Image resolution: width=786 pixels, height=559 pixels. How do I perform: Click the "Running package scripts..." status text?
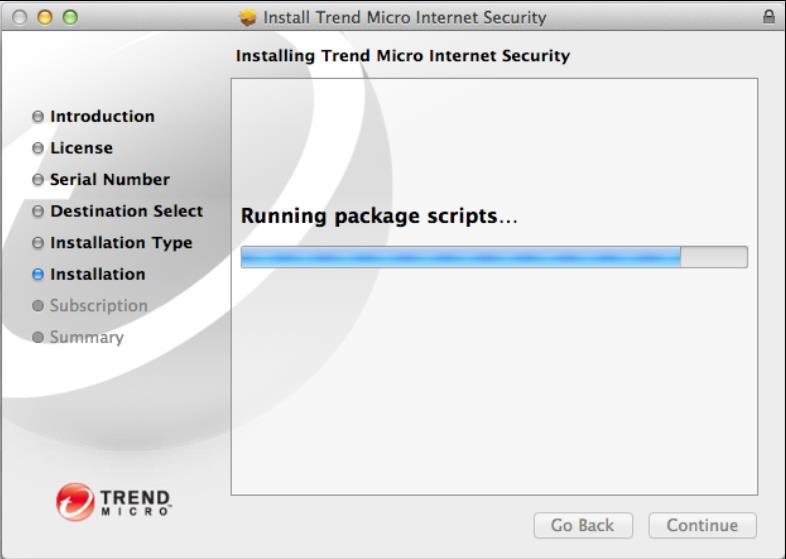click(379, 216)
